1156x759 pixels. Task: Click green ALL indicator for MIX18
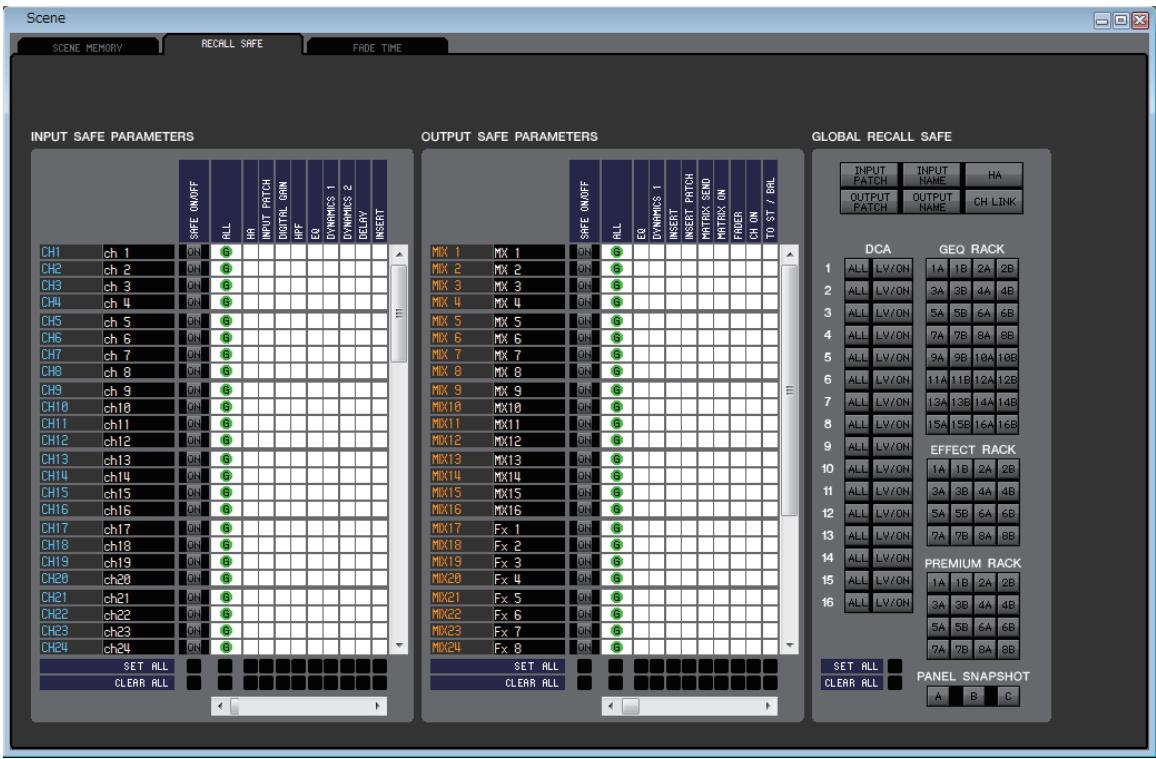point(617,545)
